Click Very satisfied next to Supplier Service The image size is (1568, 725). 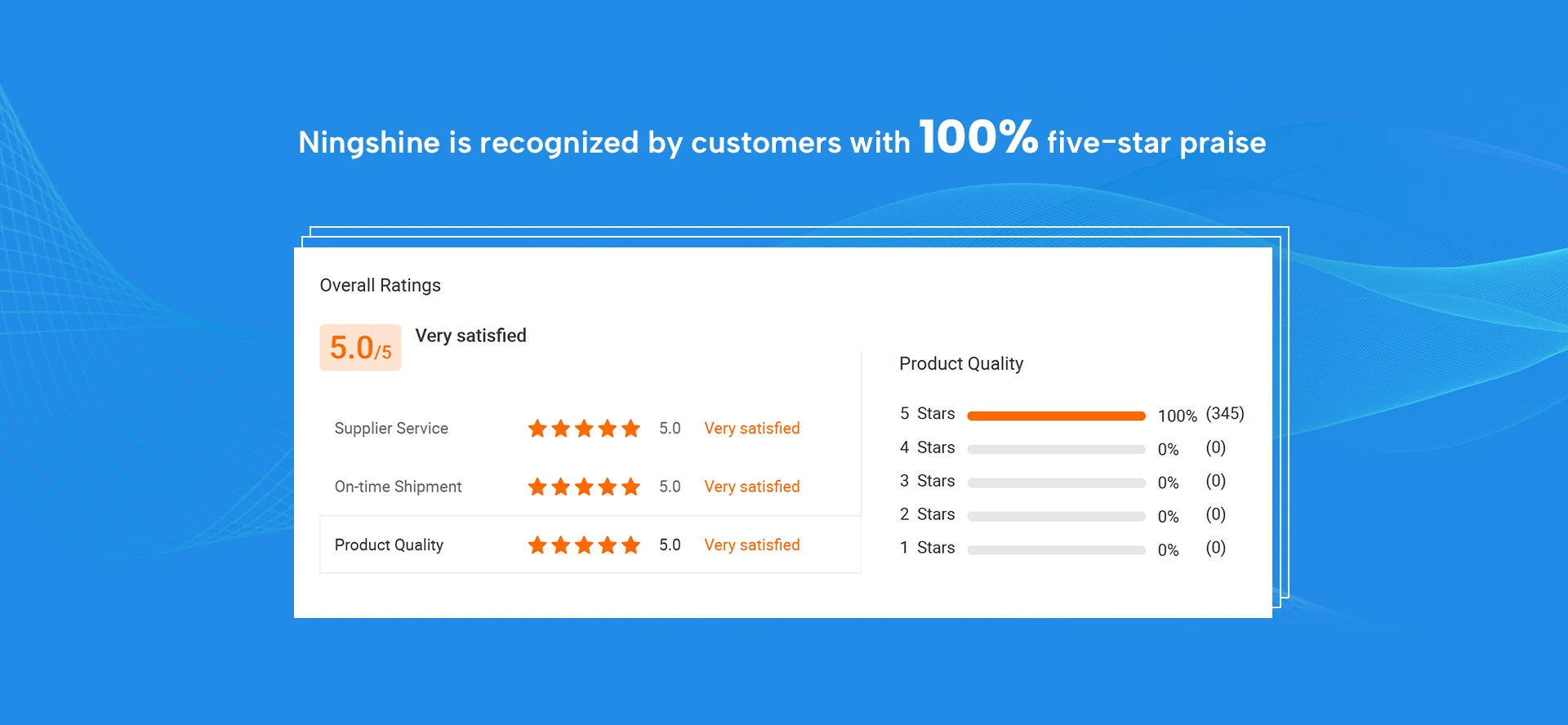tap(752, 429)
